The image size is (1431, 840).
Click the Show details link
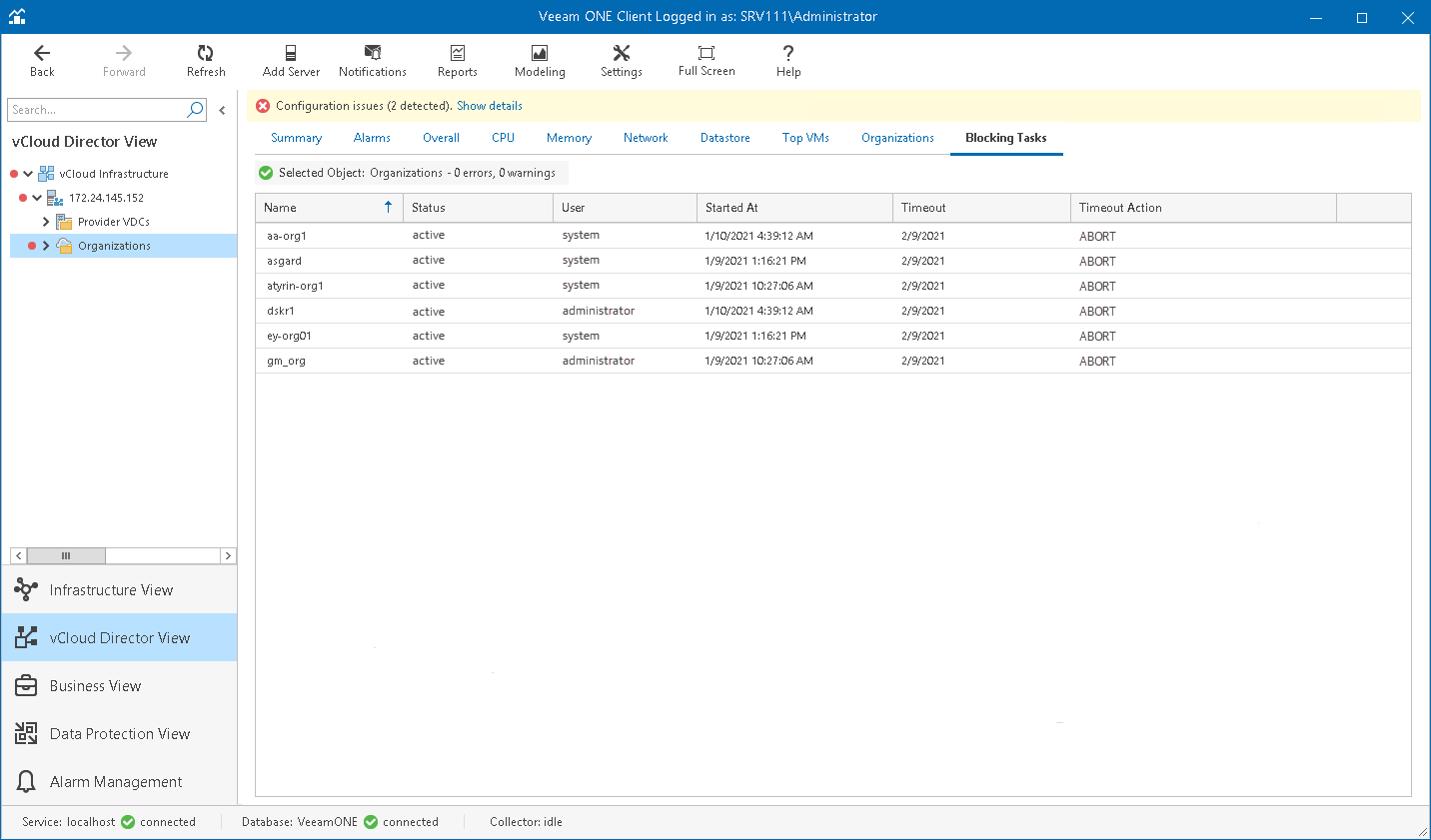point(490,106)
